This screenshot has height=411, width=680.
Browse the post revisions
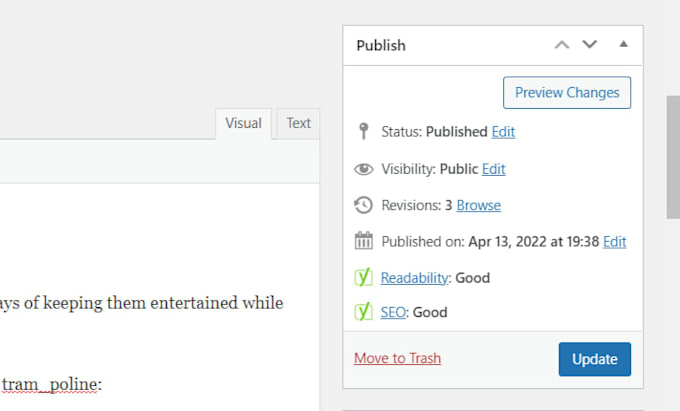478,206
